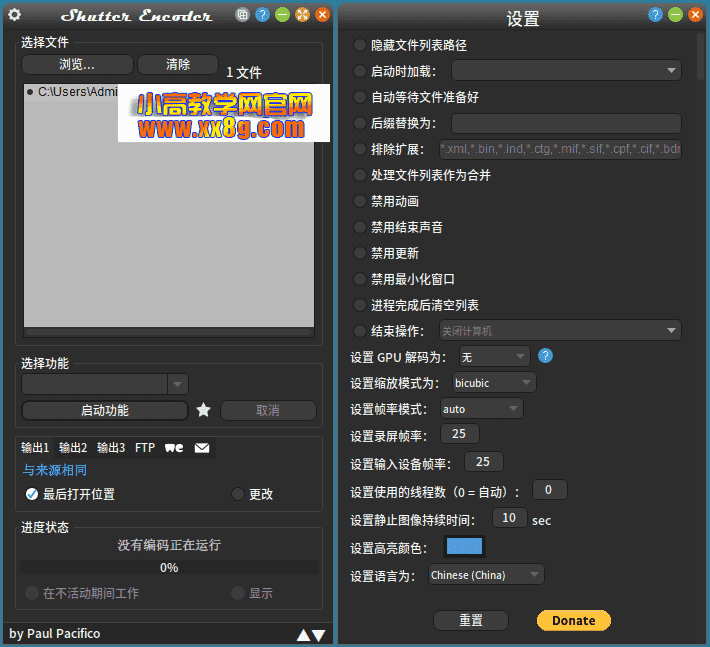Click the 设置 window vertical scrollbar
Viewport: 710px width, 647px height.
point(700,57)
